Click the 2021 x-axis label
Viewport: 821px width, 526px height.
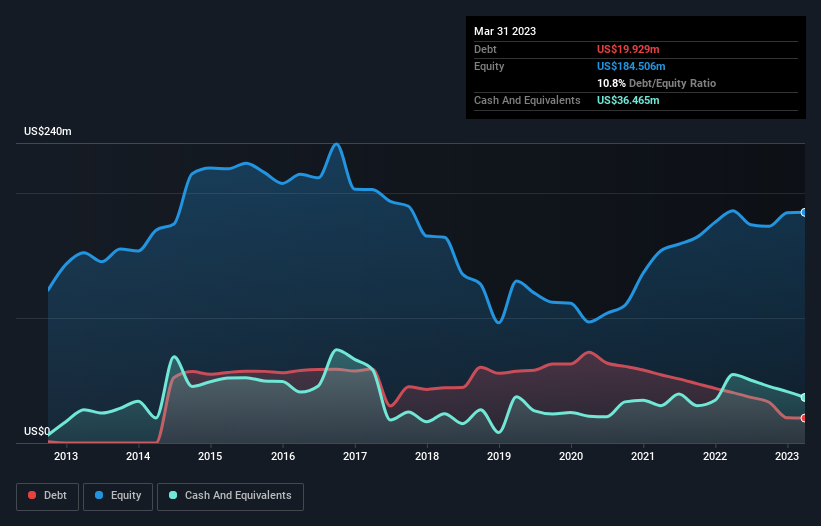[642, 456]
